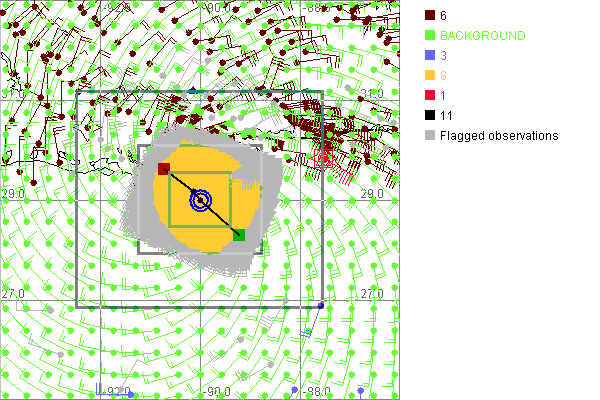
Task: Click the black legend swatch for 11
Action: click(430, 115)
